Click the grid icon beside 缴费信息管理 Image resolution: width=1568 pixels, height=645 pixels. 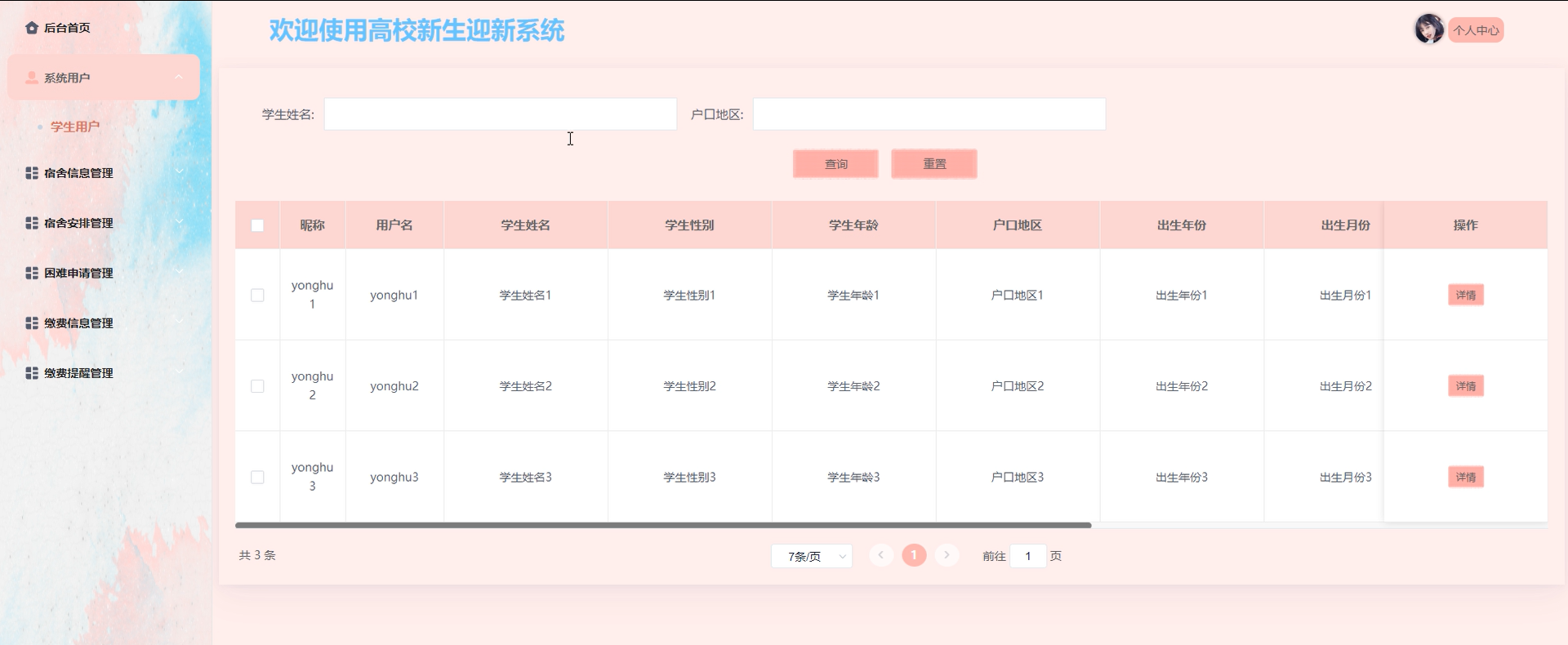click(32, 323)
